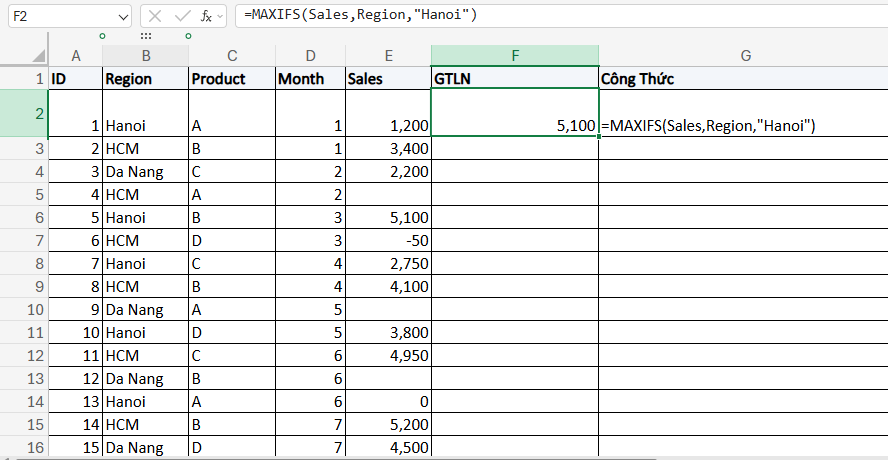The height and width of the screenshot is (460, 888).
Task: Click the left resize circle handle above column B
Action: tap(102, 36)
